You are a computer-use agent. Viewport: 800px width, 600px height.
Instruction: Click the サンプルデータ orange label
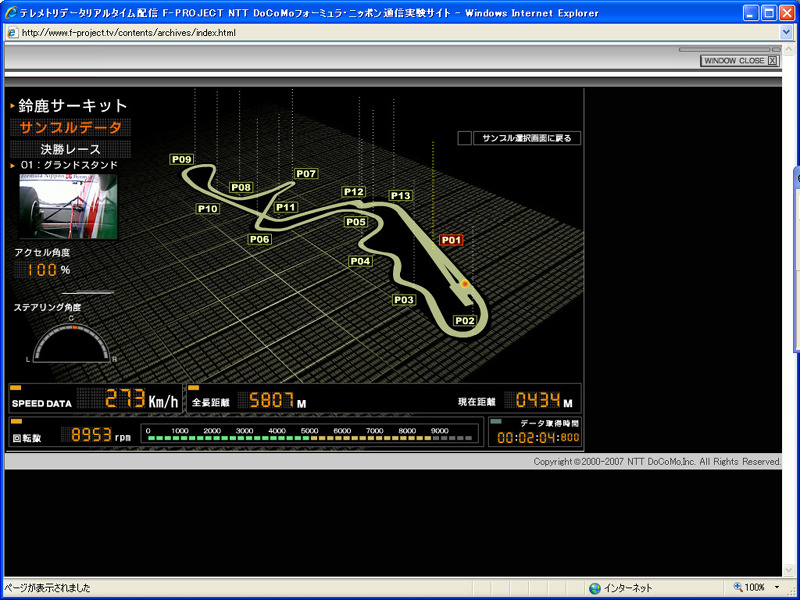pyautogui.click(x=70, y=128)
